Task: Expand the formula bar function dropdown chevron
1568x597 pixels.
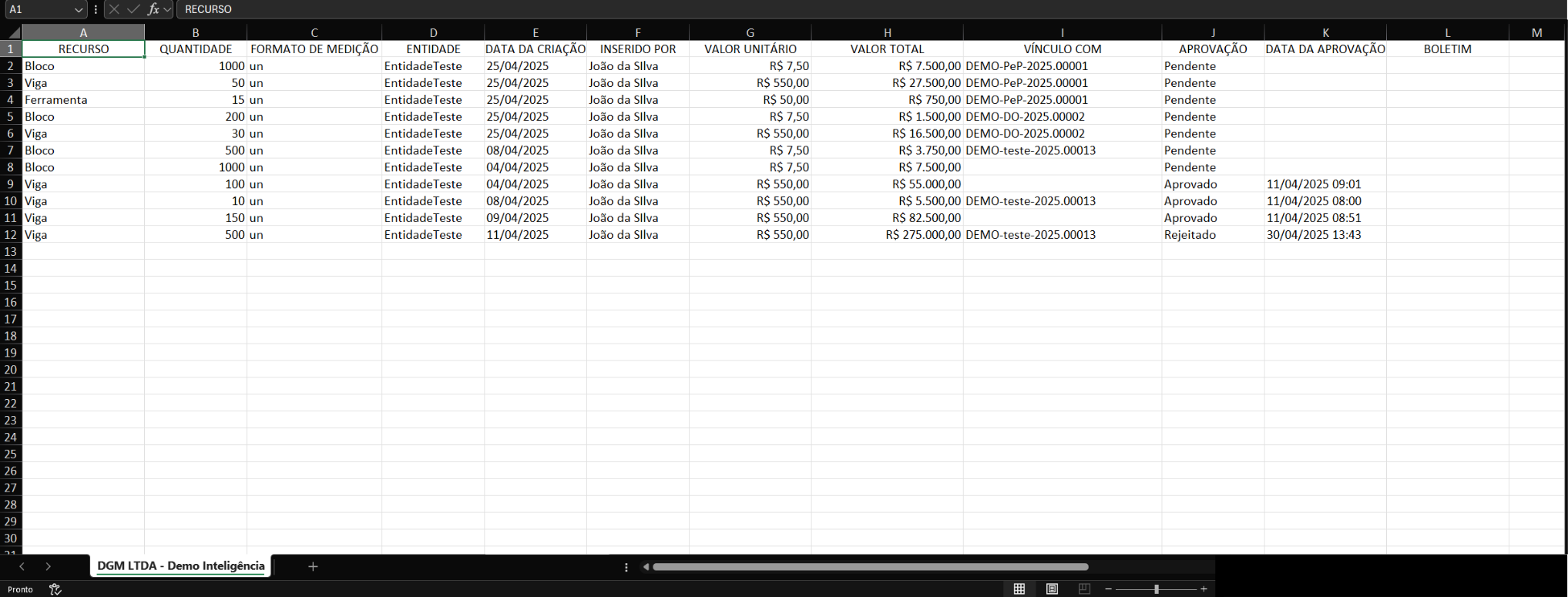Action: click(167, 9)
